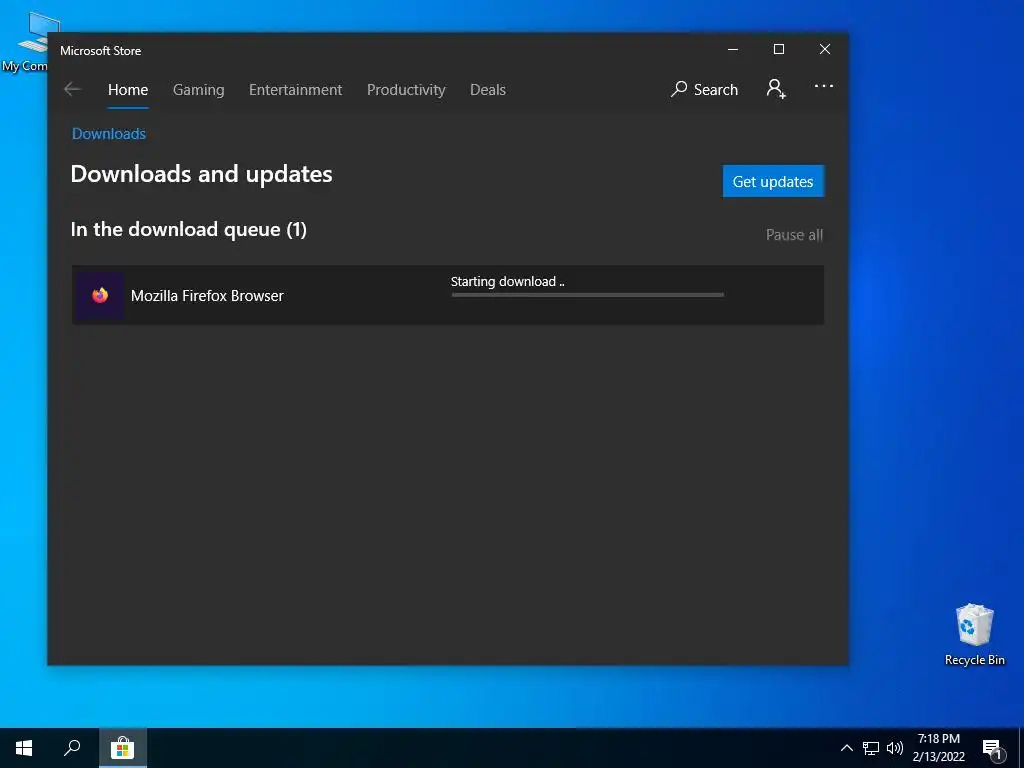Click the back arrow in Microsoft Store
This screenshot has height=768, width=1024.
(x=72, y=89)
